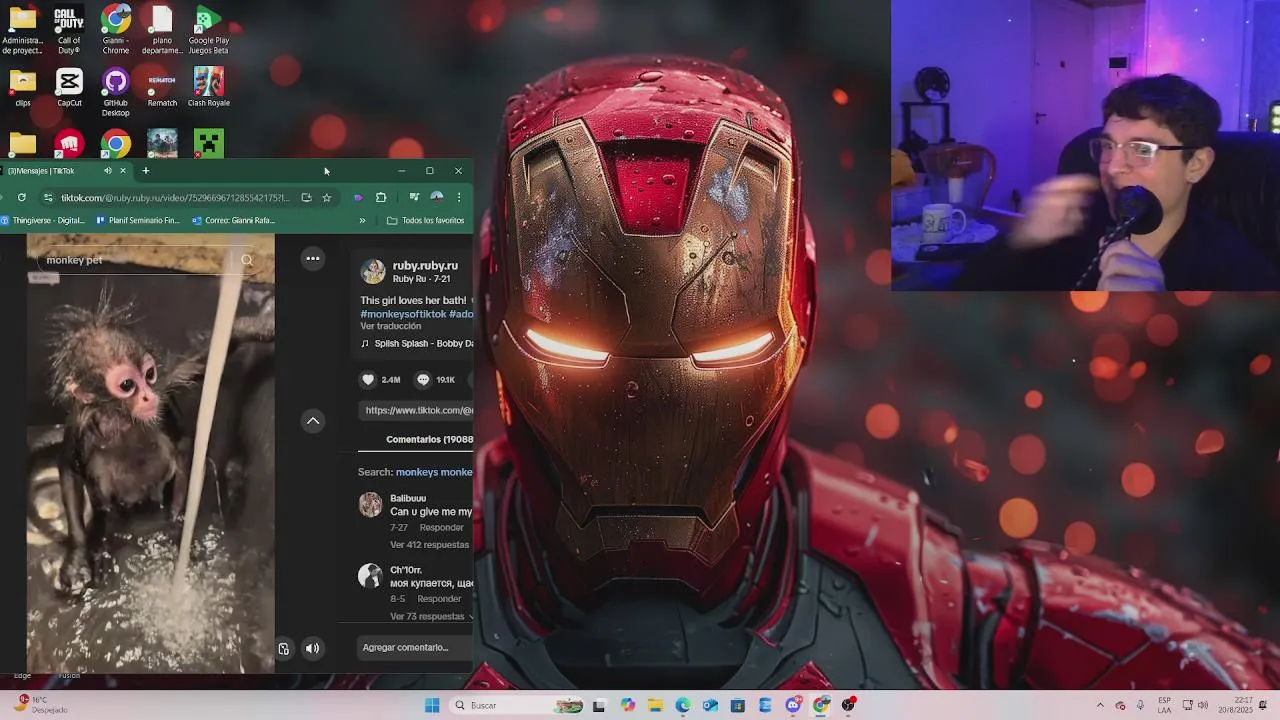The width and height of the screenshot is (1280, 720).
Task: Click the Agregar comentario input field
Action: click(416, 647)
